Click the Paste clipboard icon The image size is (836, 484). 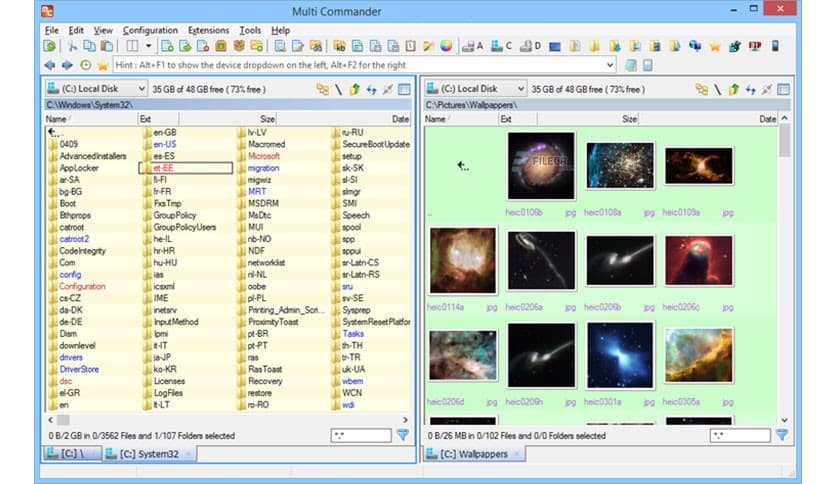click(x=107, y=46)
